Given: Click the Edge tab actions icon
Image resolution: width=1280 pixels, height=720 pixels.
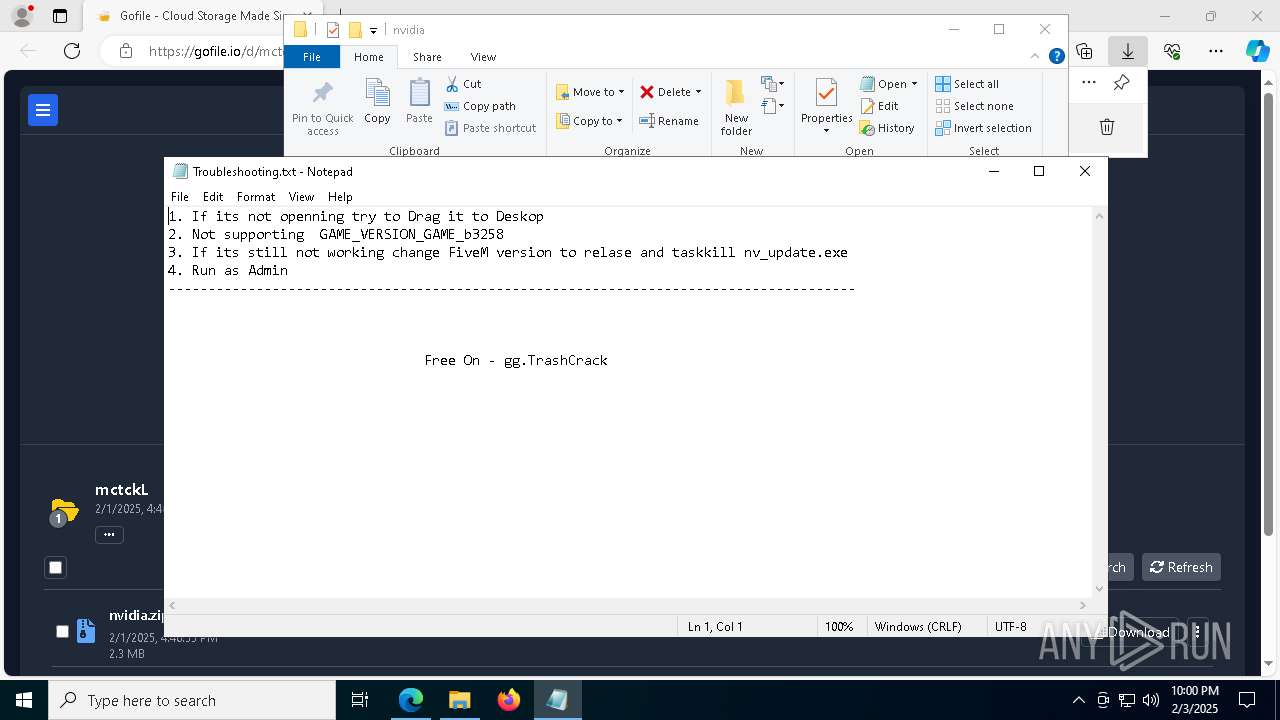Looking at the screenshot, I should [60, 16].
